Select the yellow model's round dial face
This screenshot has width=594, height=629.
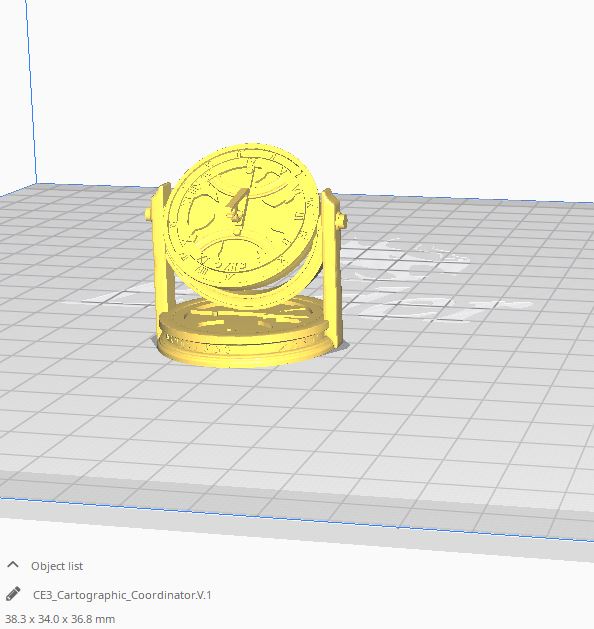241,213
